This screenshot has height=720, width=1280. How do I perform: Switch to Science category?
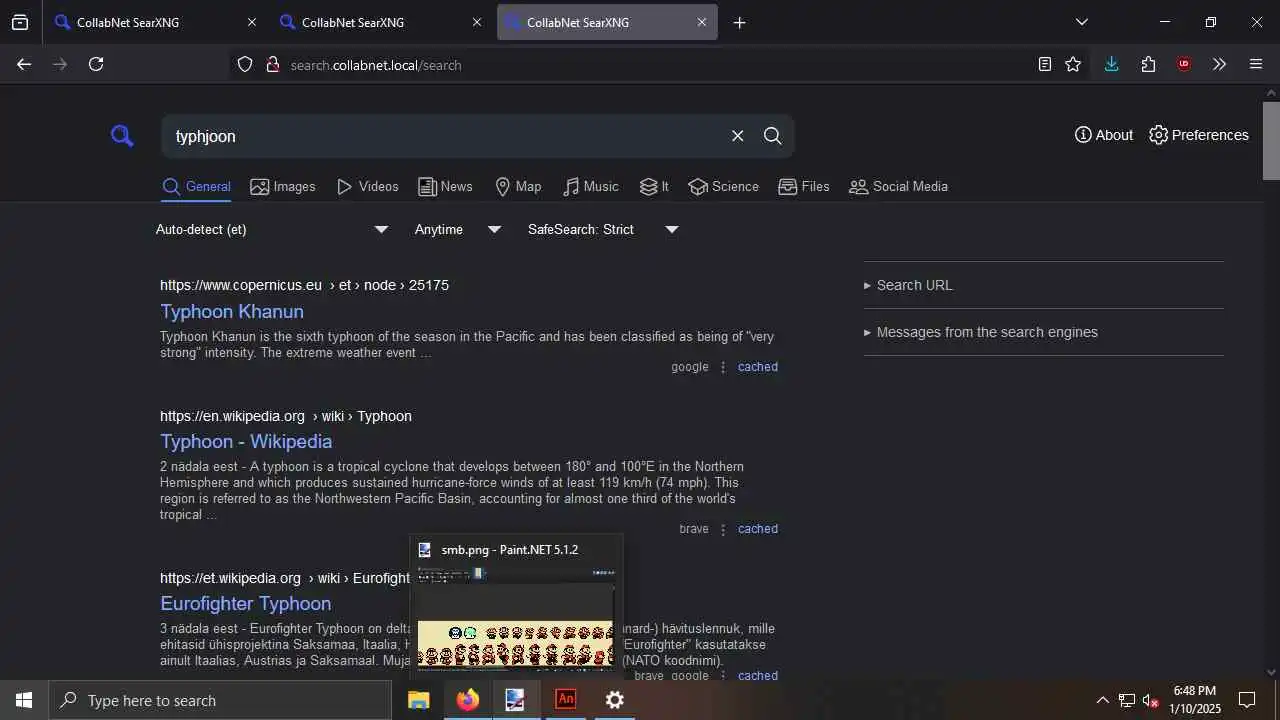coord(724,187)
